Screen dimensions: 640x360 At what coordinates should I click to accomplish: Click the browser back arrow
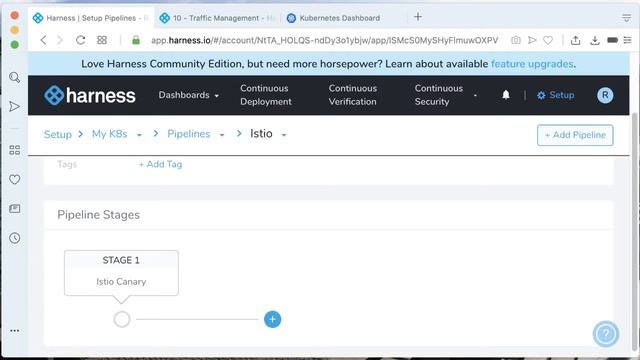click(x=44, y=40)
